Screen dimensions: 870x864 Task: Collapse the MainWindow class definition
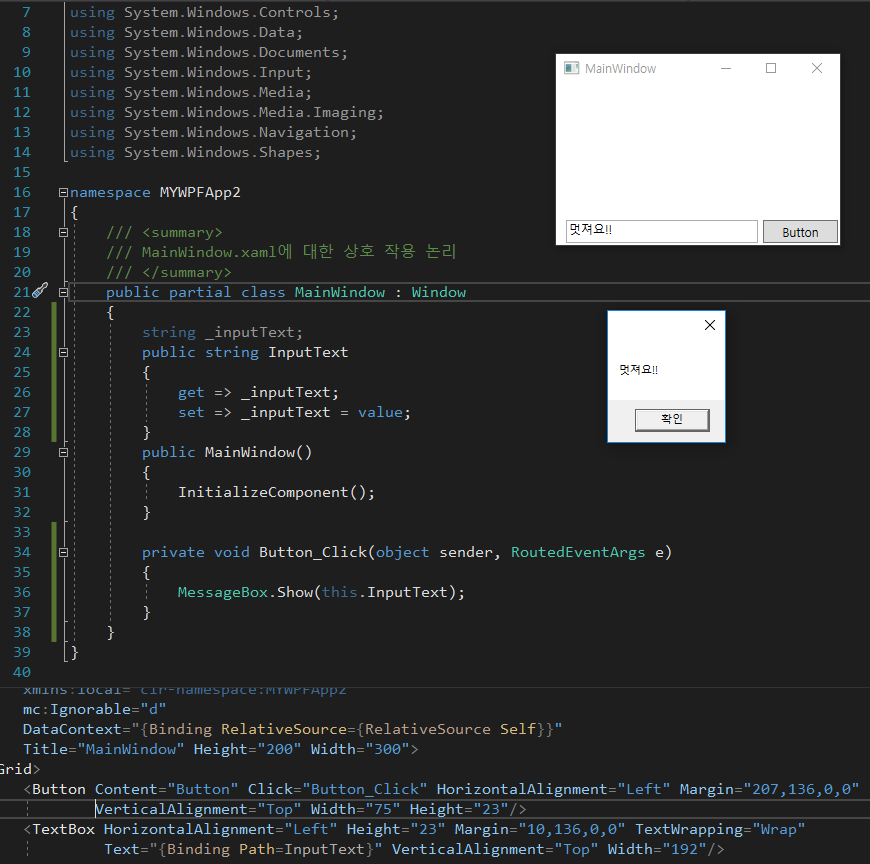click(x=63, y=292)
